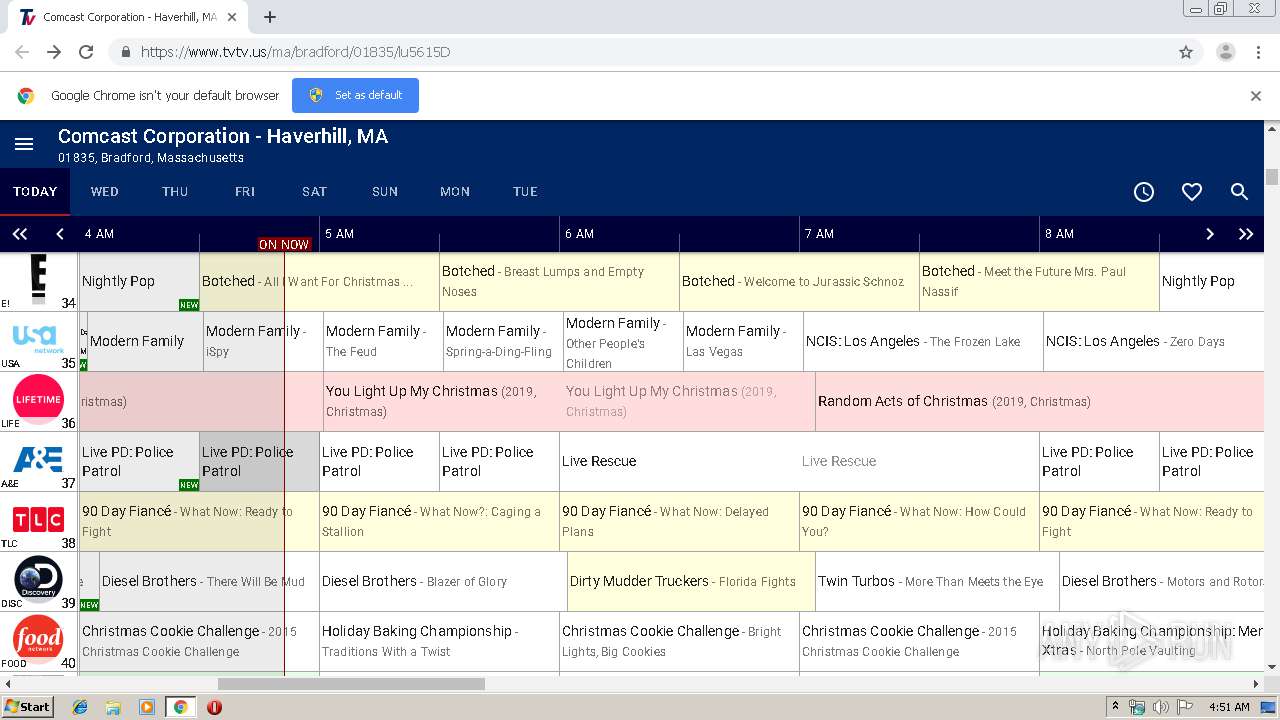Open 90 Day Fiancé - Delayed Plans
This screenshot has width=1280, height=720.
(679, 521)
